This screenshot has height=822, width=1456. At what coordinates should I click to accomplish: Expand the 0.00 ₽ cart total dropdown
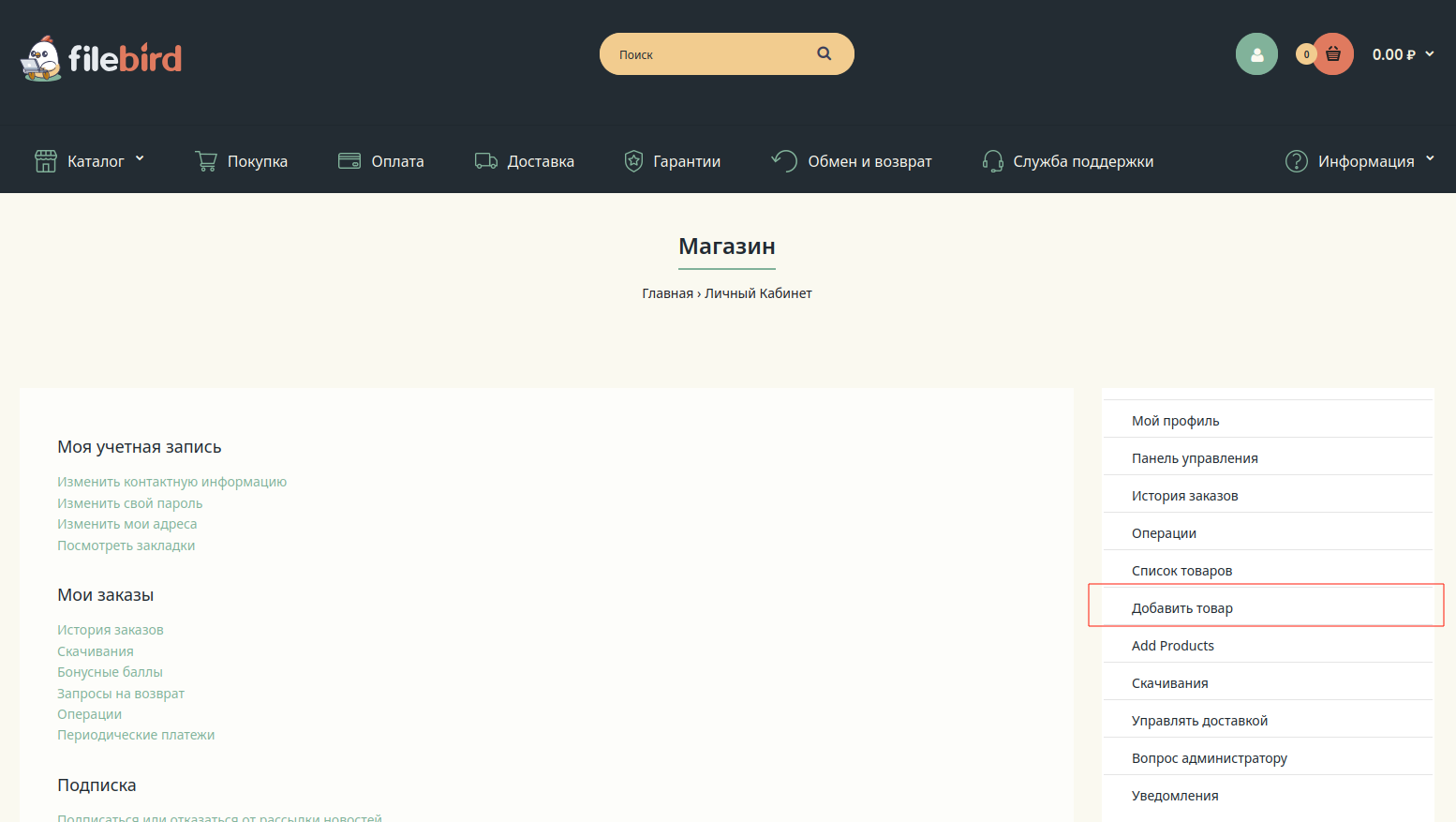coord(1403,54)
